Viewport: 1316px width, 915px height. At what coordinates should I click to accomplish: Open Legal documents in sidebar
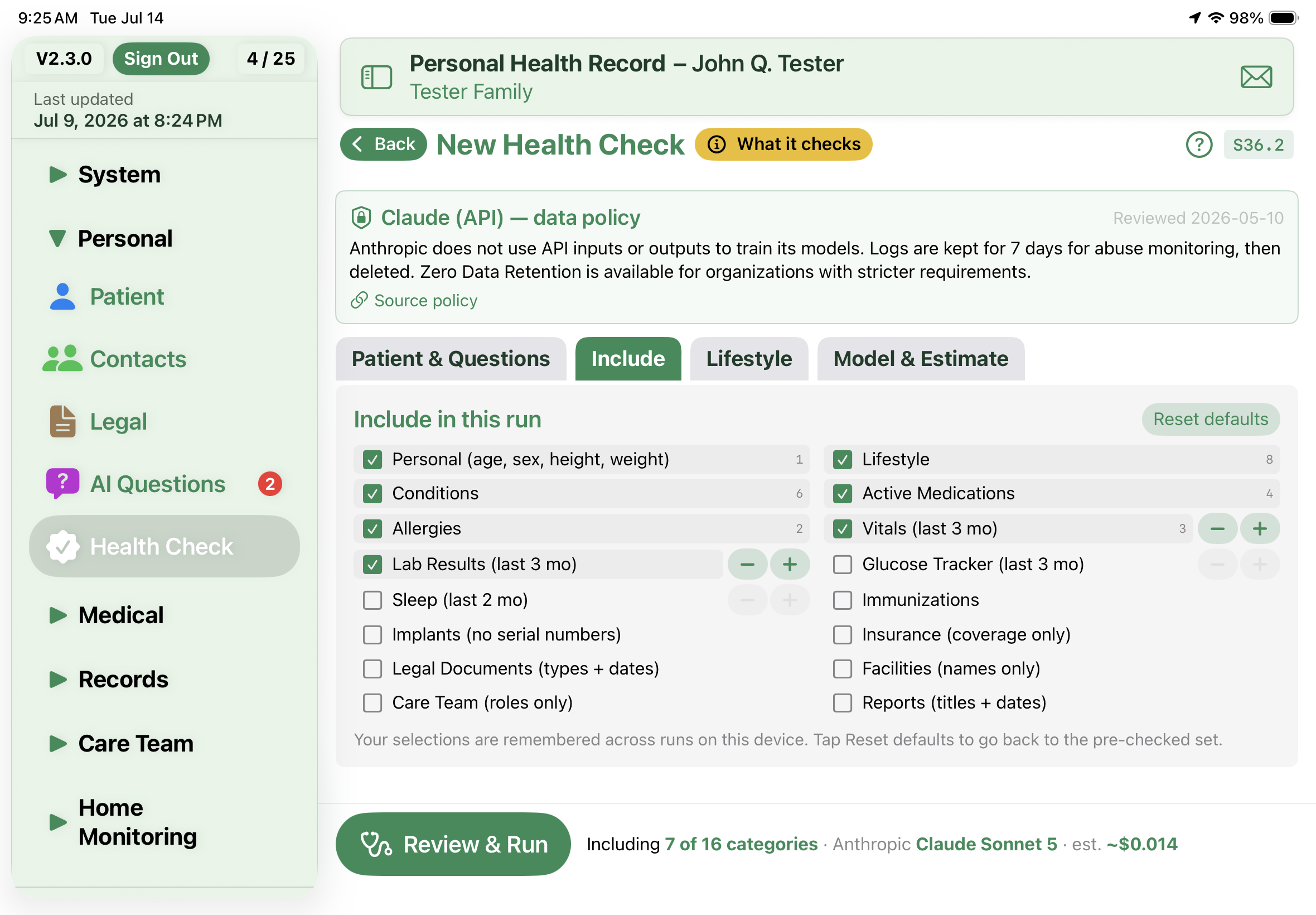point(98,421)
